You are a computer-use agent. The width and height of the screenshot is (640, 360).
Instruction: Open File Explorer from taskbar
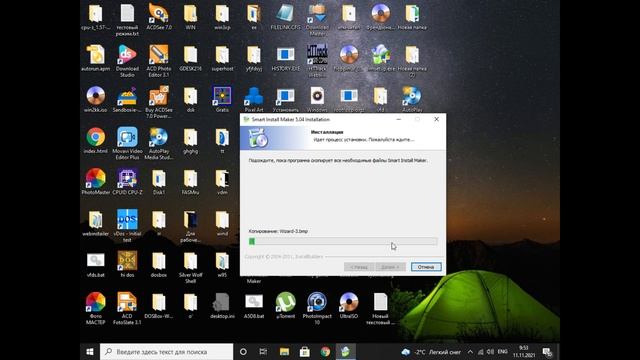coord(284,351)
